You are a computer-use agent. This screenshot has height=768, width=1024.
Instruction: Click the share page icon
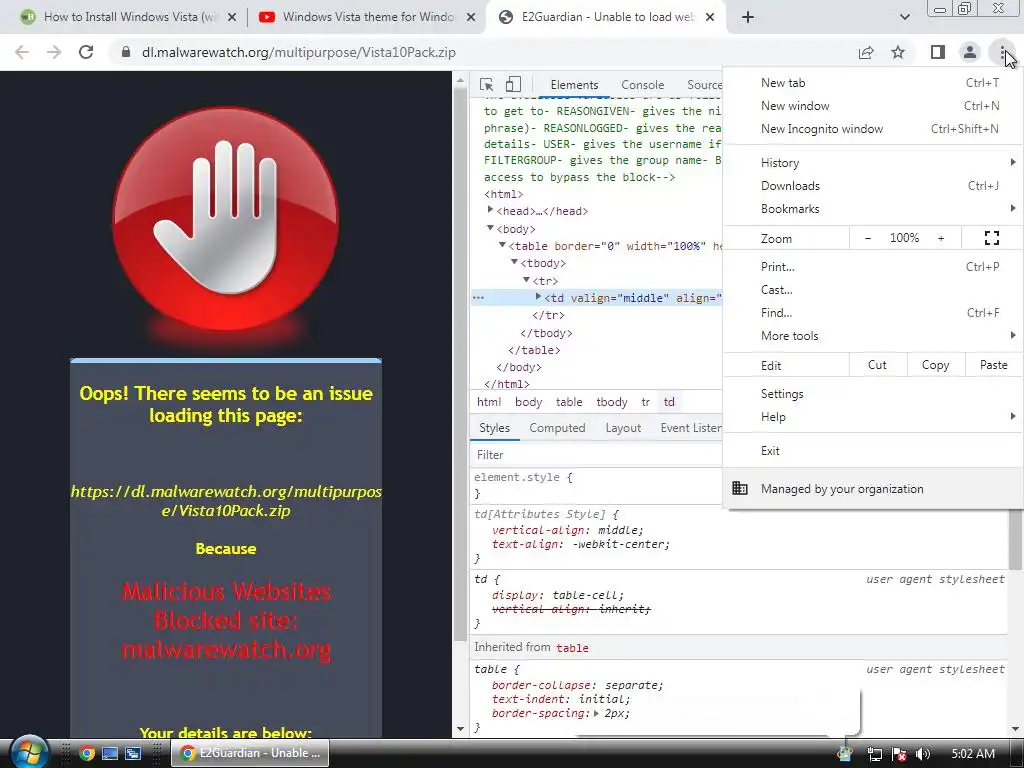(x=866, y=52)
